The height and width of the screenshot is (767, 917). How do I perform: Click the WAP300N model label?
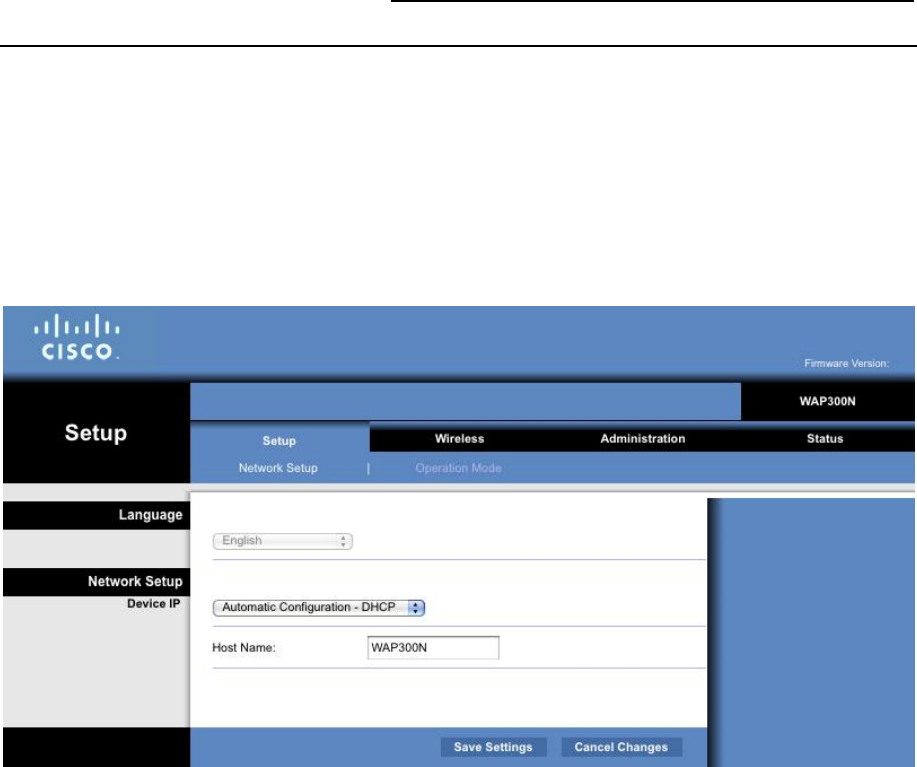point(827,401)
